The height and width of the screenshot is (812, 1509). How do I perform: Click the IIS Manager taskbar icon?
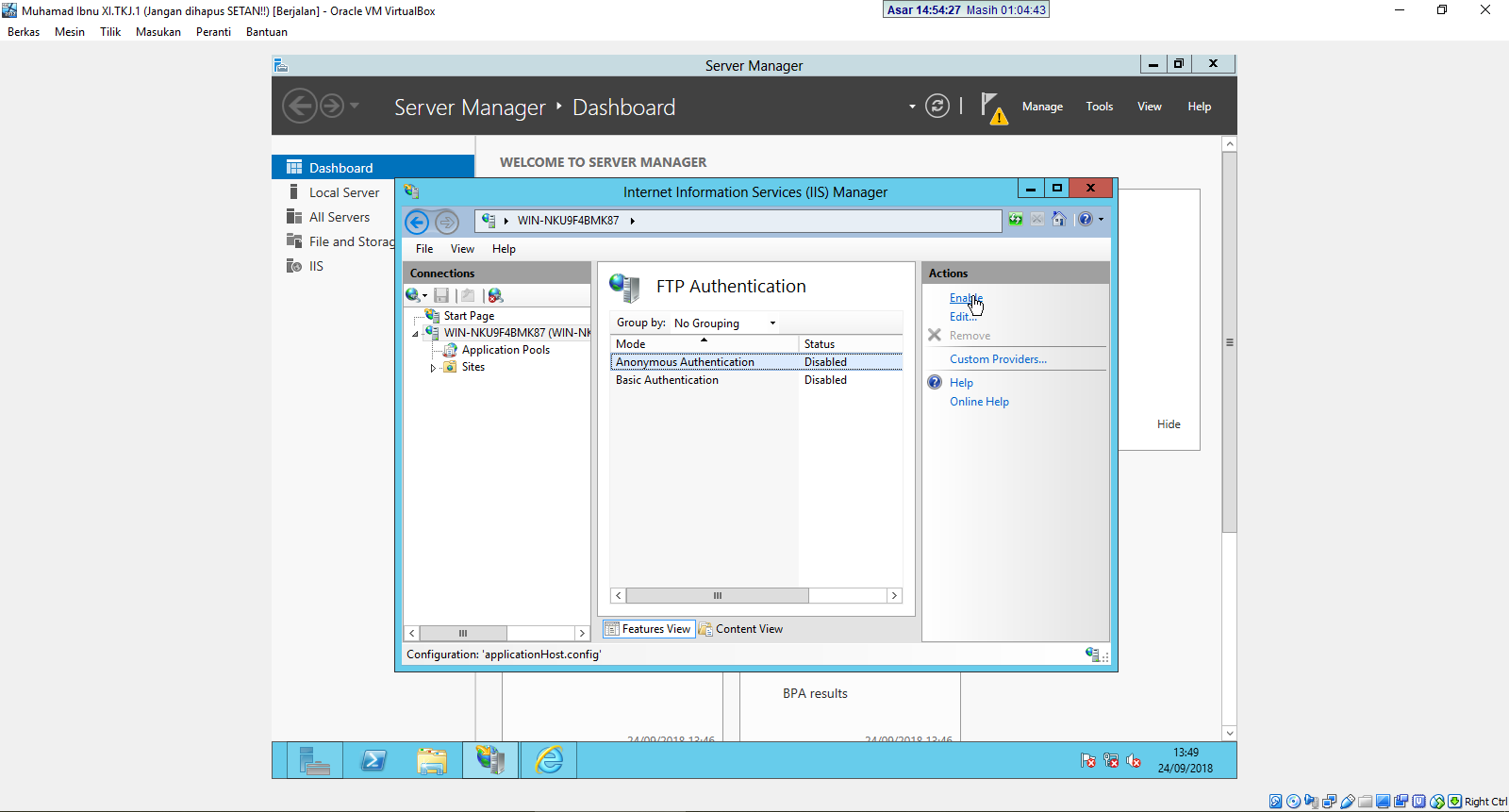point(490,760)
